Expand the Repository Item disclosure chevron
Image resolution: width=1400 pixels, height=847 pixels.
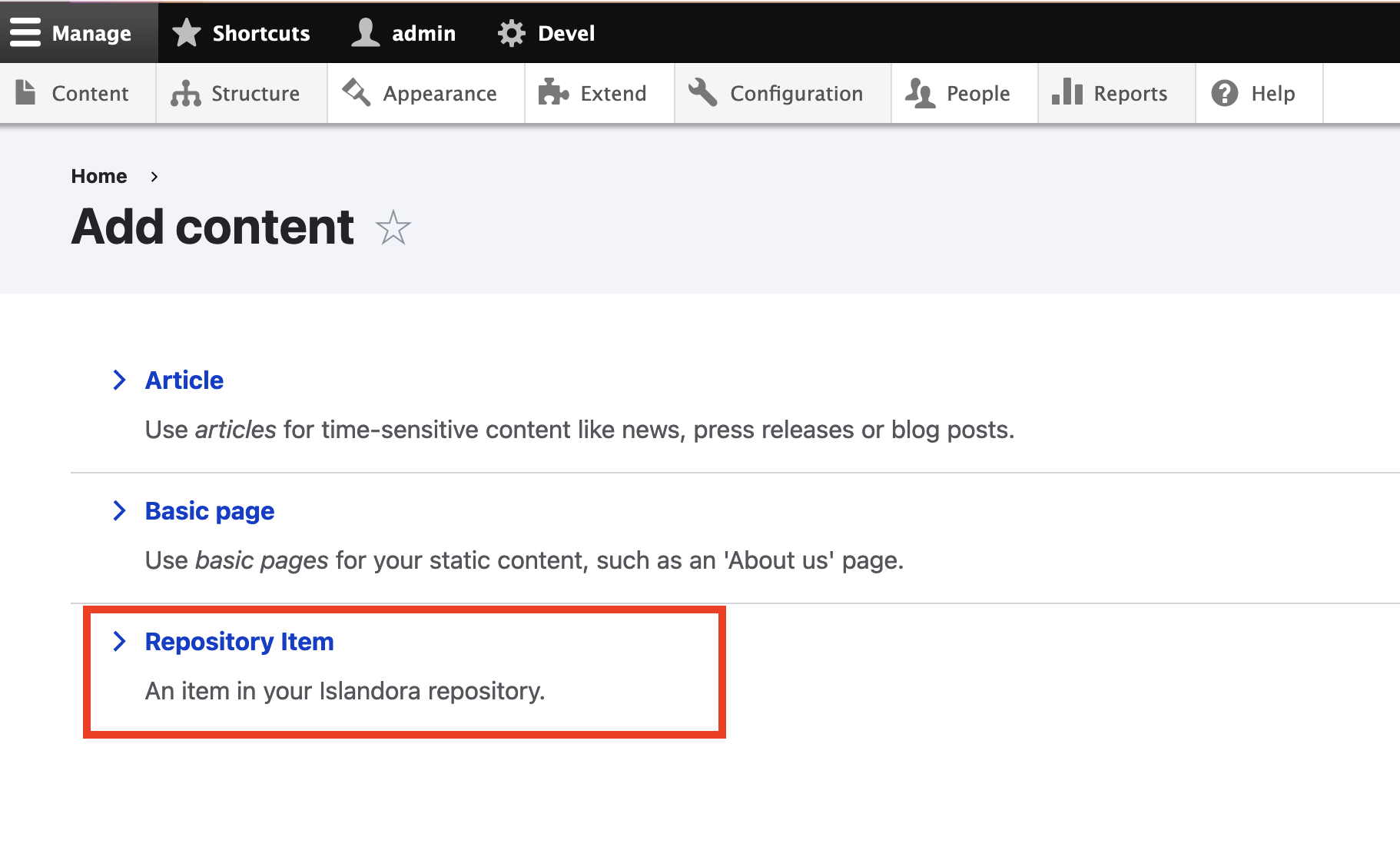[120, 642]
